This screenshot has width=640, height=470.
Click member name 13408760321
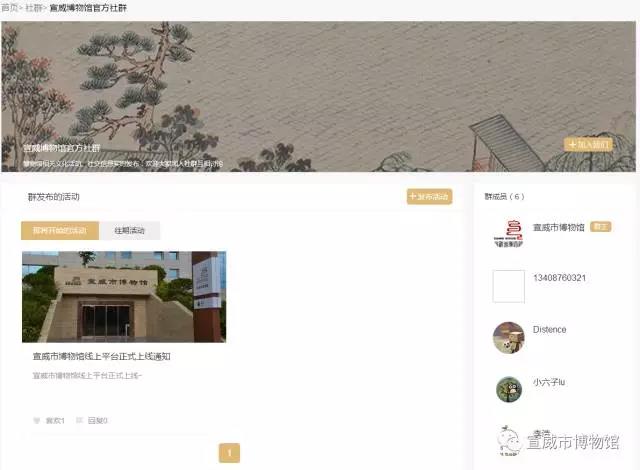[559, 278]
